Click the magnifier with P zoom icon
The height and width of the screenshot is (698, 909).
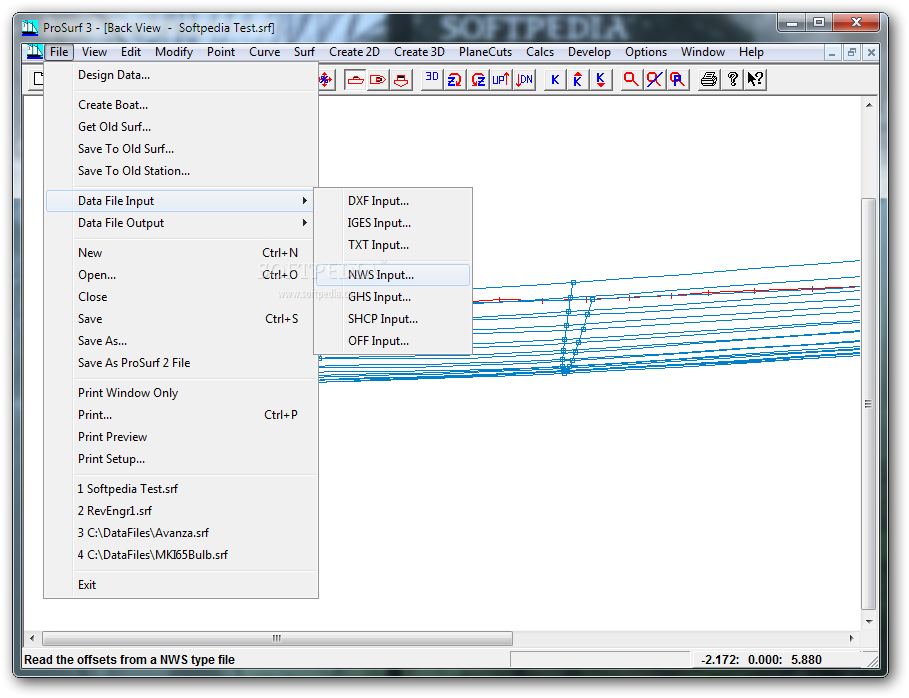677,79
